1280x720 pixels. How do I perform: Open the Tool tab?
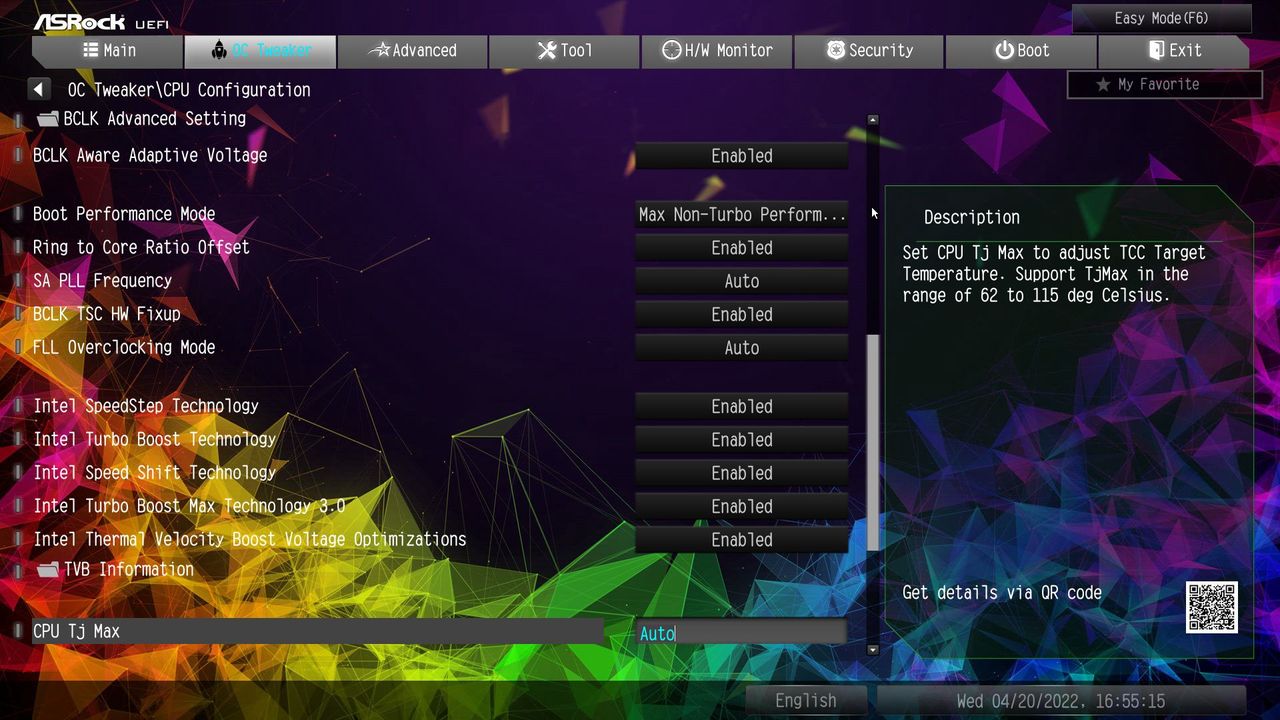(565, 51)
